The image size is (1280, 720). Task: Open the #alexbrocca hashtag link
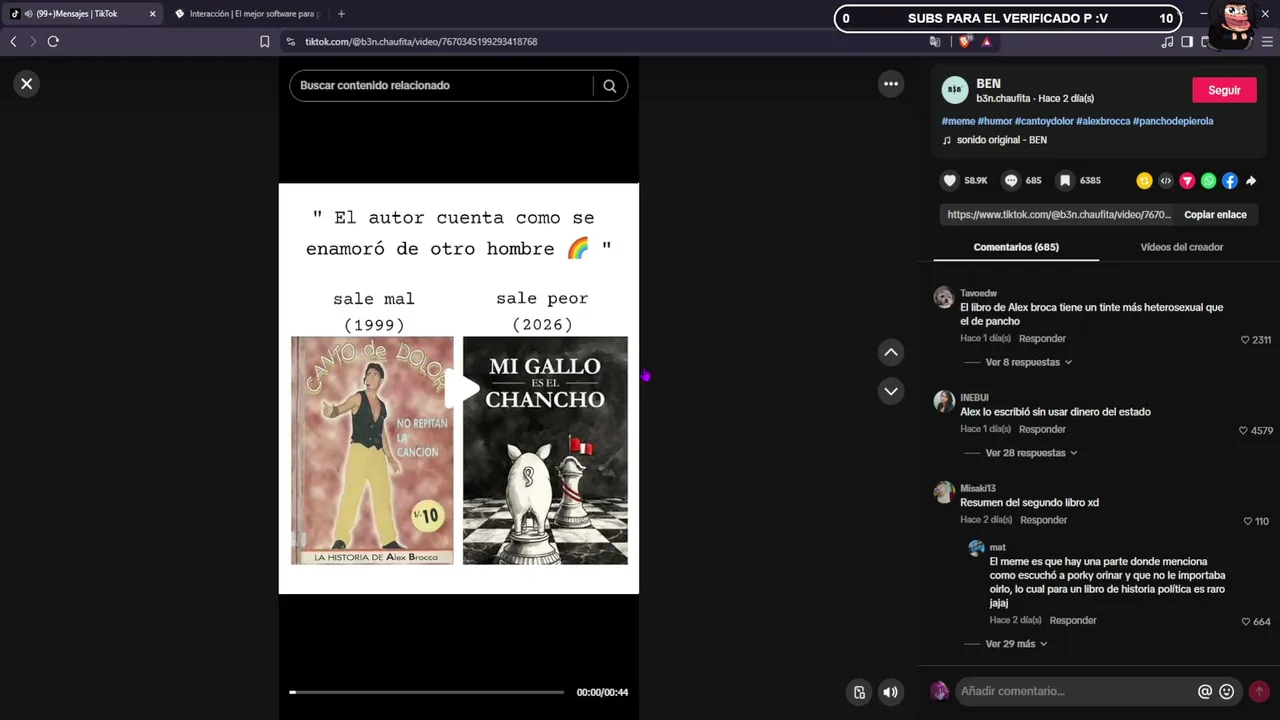(x=1103, y=121)
